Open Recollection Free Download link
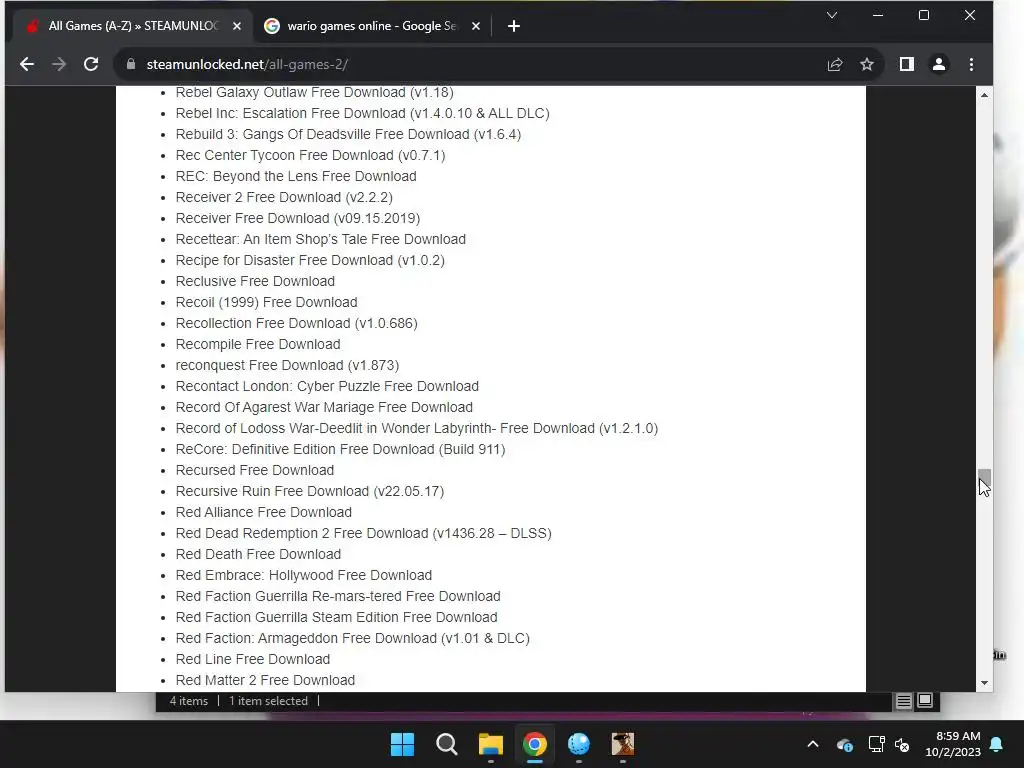 [x=296, y=323]
